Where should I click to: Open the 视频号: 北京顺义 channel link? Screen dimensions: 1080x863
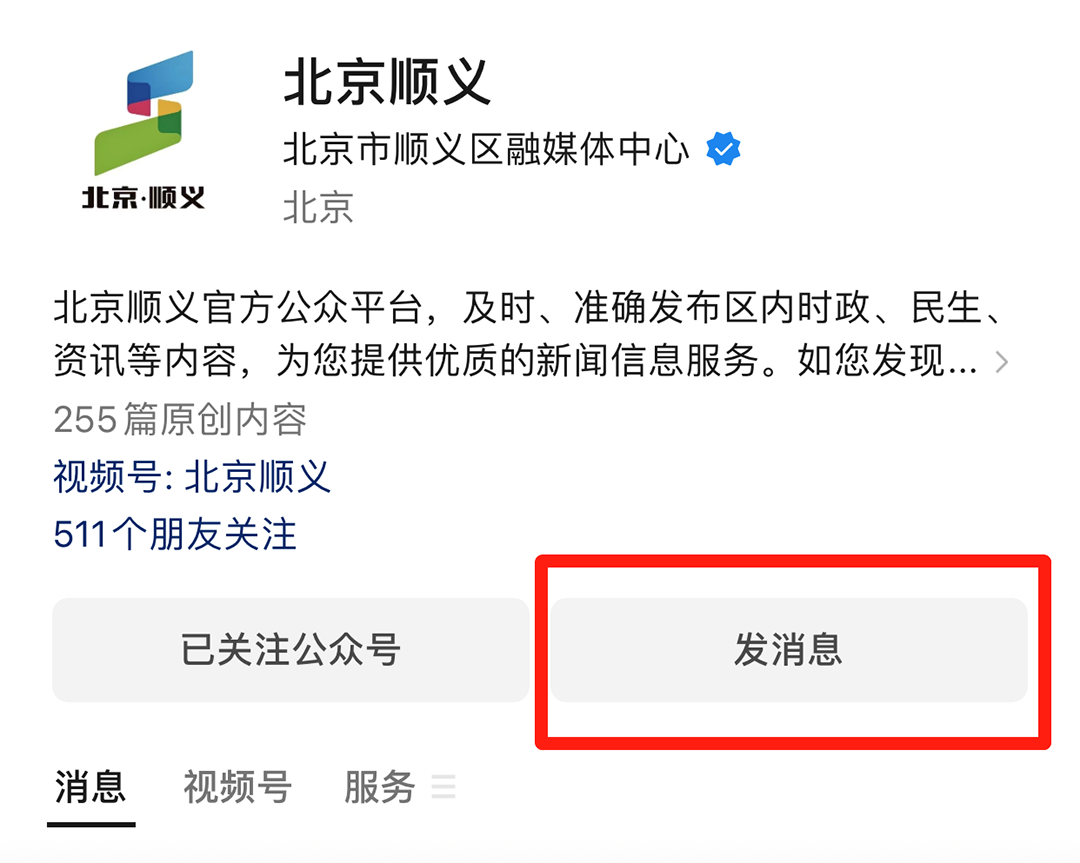click(192, 476)
